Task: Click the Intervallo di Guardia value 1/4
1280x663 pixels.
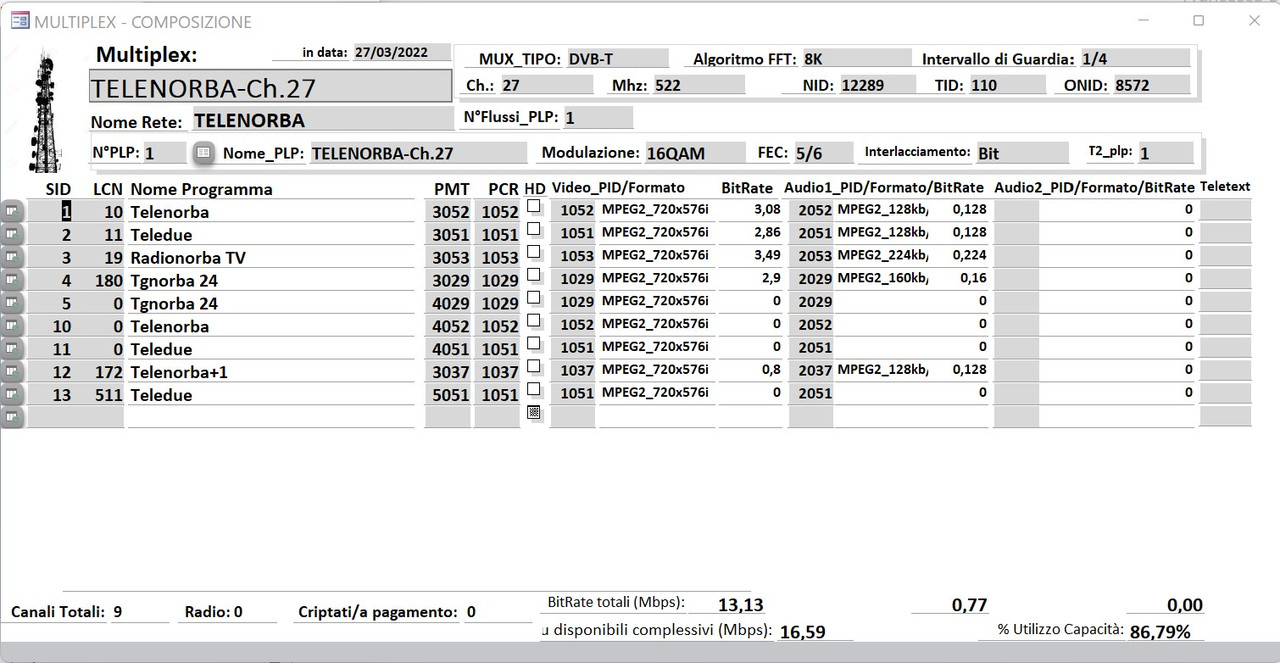Action: 1135,59
